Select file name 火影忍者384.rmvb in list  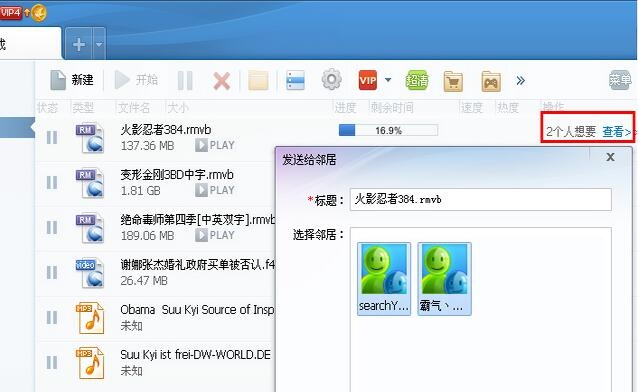point(166,130)
